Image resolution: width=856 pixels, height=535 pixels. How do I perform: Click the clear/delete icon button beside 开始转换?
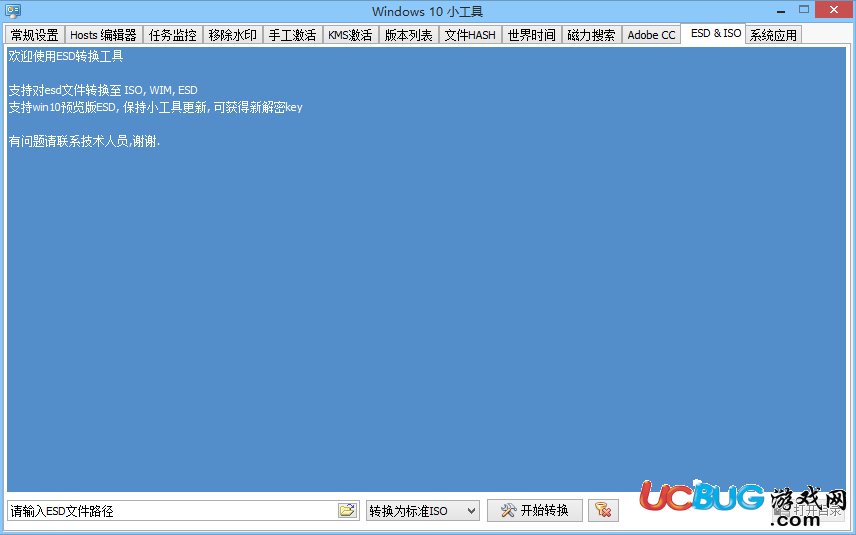(x=603, y=510)
